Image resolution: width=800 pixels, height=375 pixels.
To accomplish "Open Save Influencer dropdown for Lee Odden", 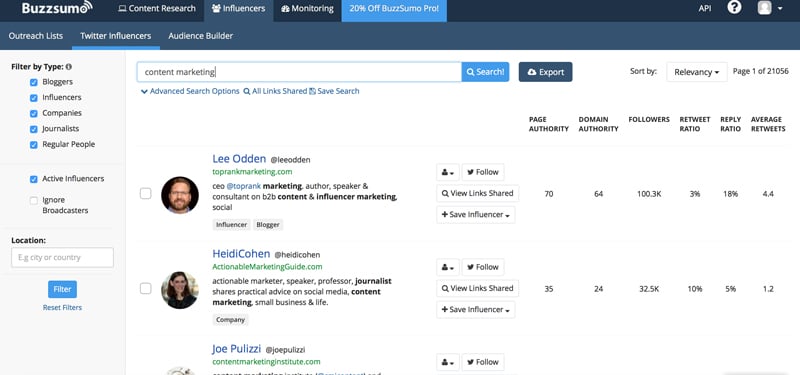I will tap(476, 215).
